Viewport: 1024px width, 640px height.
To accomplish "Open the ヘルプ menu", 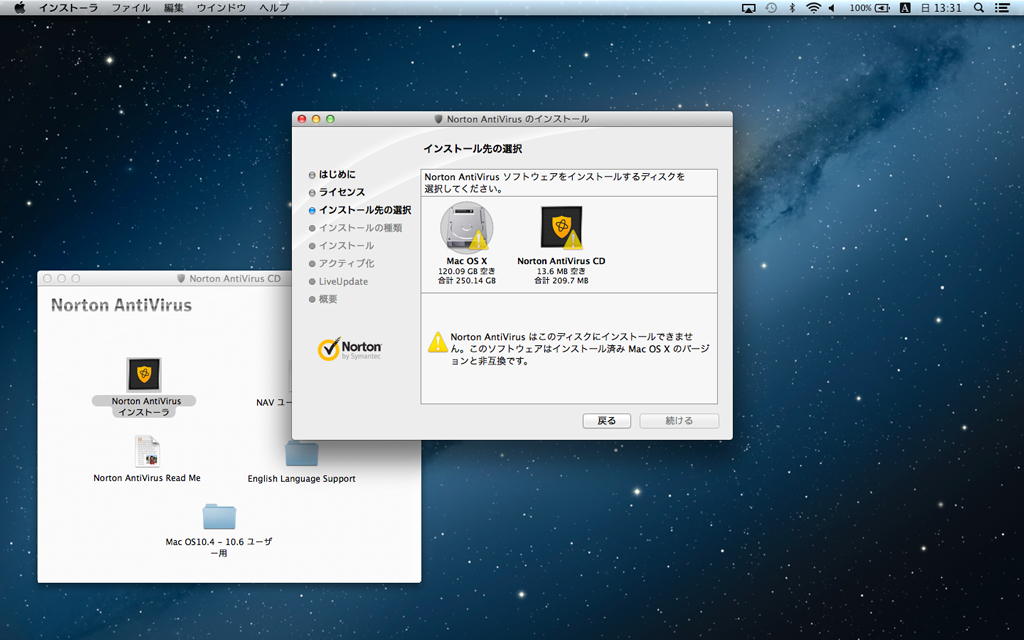I will tap(274, 8).
